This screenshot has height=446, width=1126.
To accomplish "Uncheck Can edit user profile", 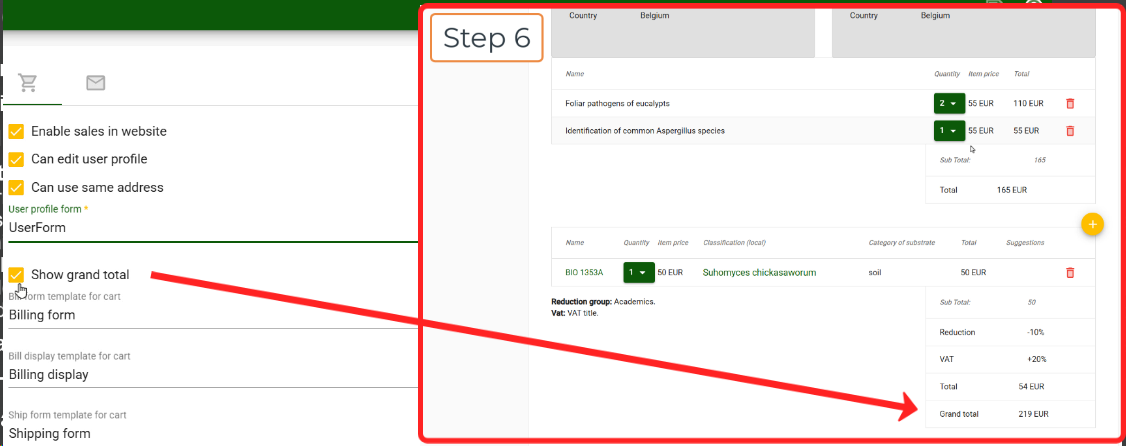I will pyautogui.click(x=16, y=159).
